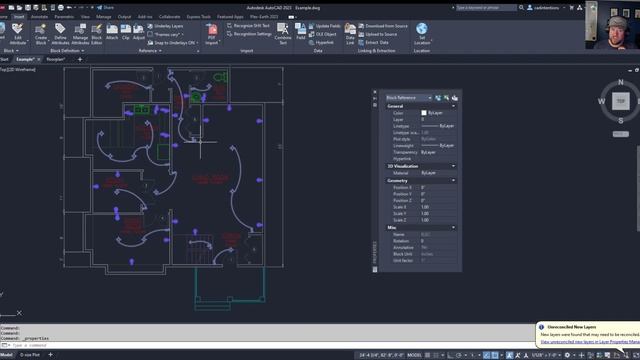Select the Clip reference tool
The height and width of the screenshot is (360, 640).
pos(126,32)
